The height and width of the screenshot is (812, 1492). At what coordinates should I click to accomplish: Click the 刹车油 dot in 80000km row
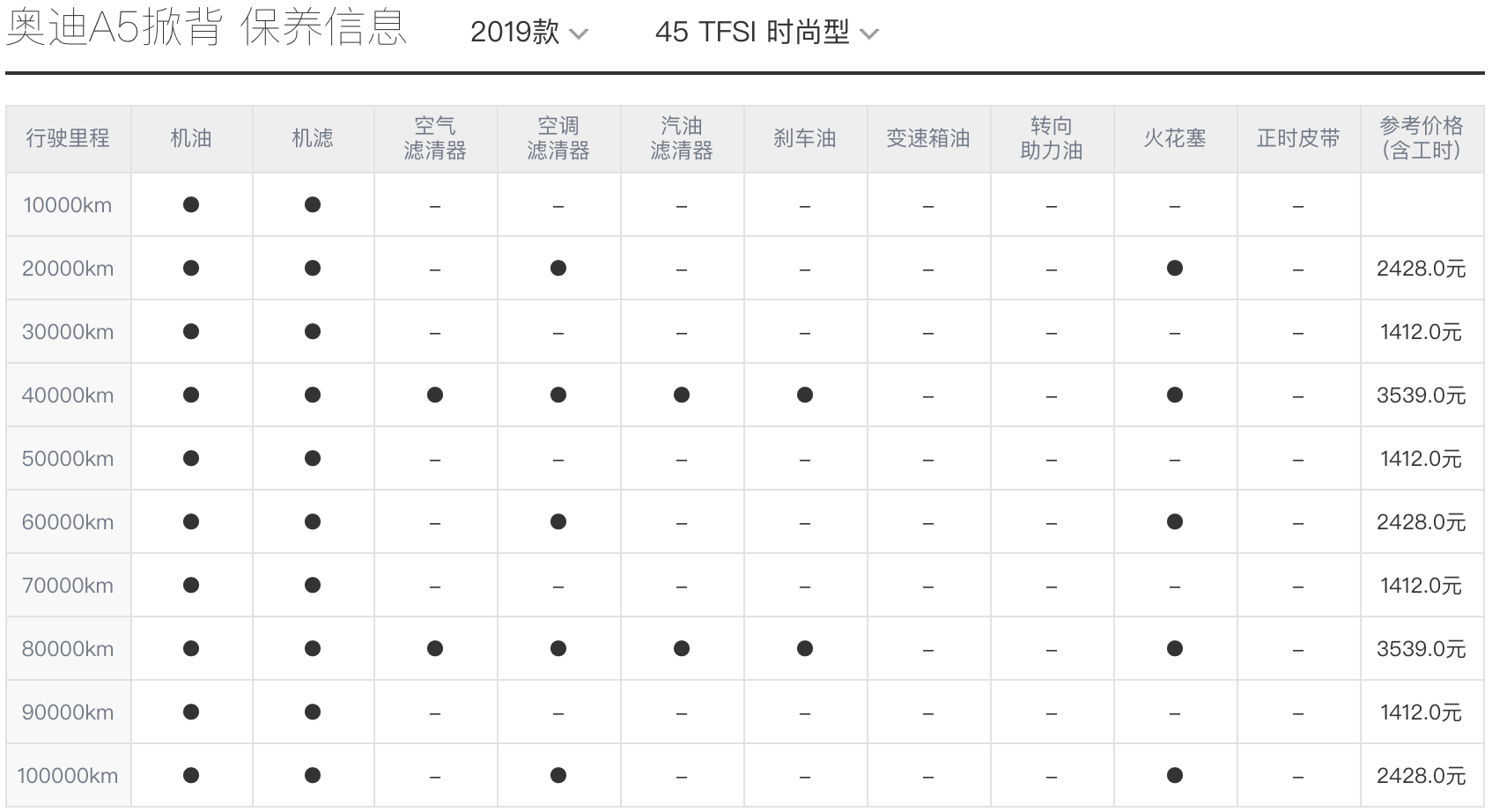805,649
